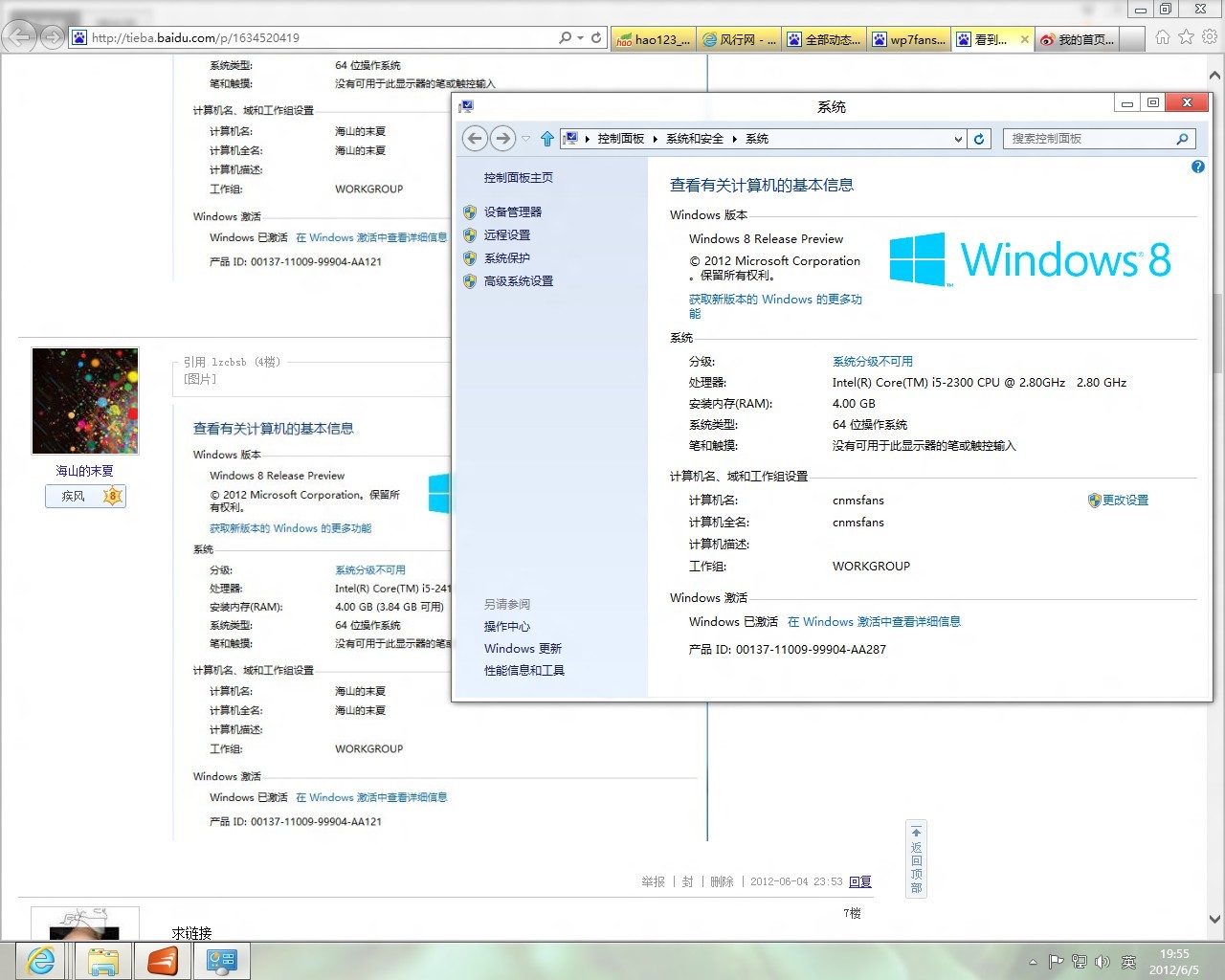Screen dimensions: 1225x980
Task: Open the return-to-top widget on the page
Action: tap(916, 858)
